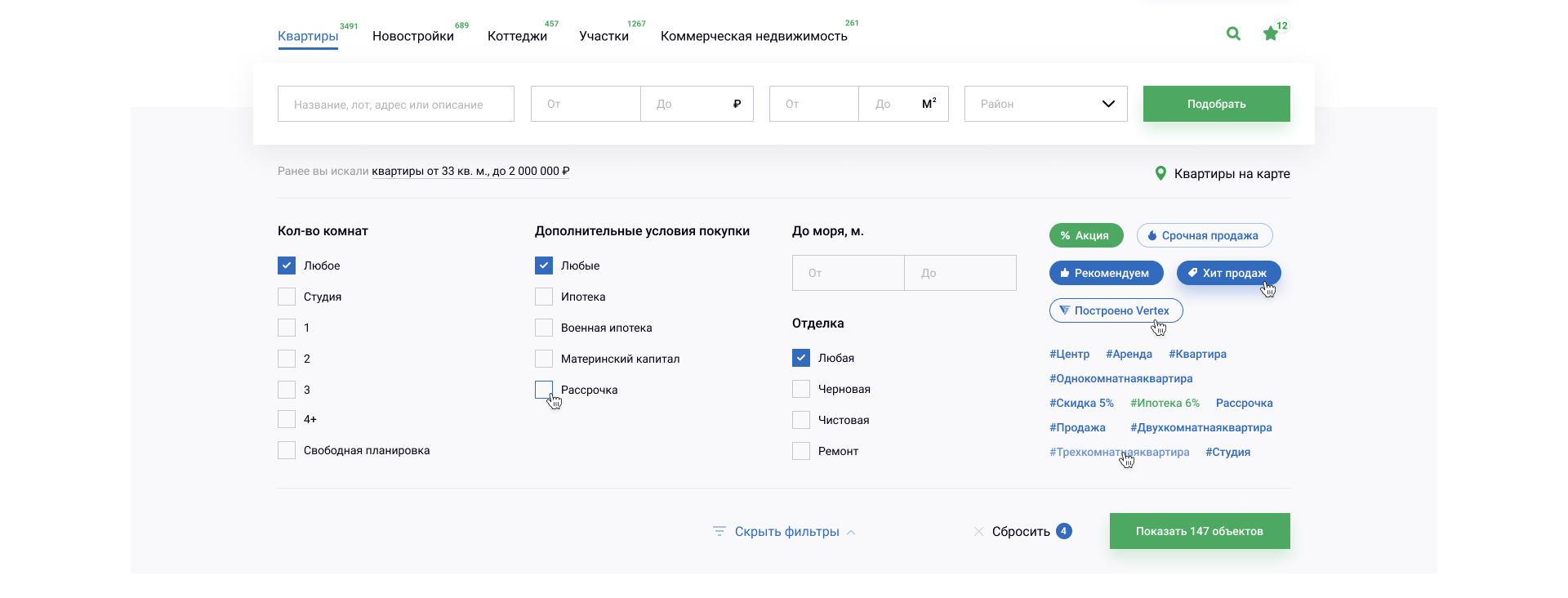The image size is (1568, 598).
Task: Open the Коттеджи tab
Action: (517, 36)
